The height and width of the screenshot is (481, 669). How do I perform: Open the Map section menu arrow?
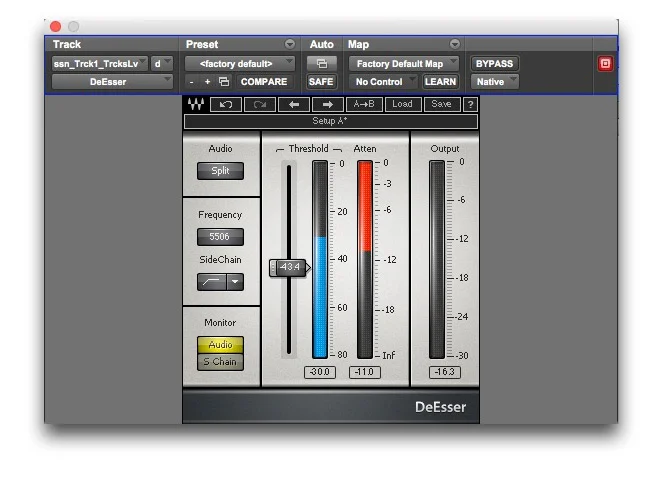point(455,44)
